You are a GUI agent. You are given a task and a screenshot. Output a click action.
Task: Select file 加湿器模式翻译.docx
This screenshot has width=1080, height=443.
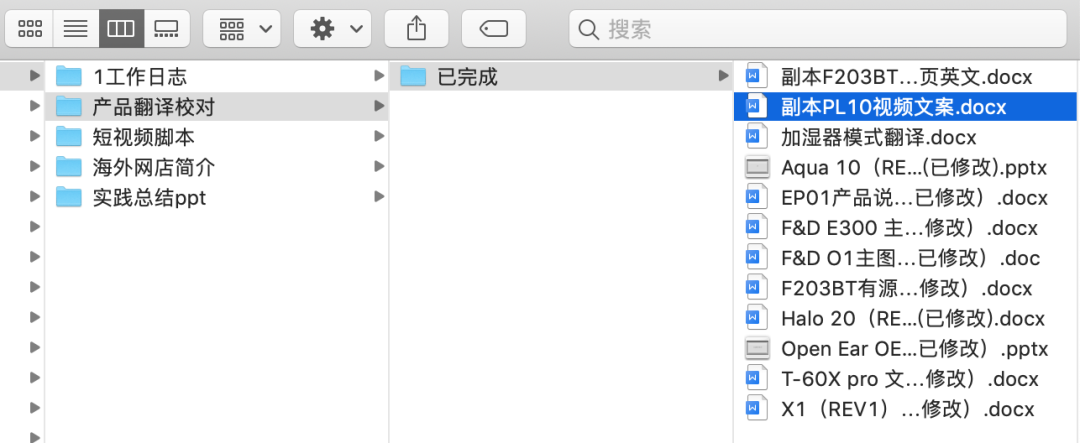click(907, 137)
